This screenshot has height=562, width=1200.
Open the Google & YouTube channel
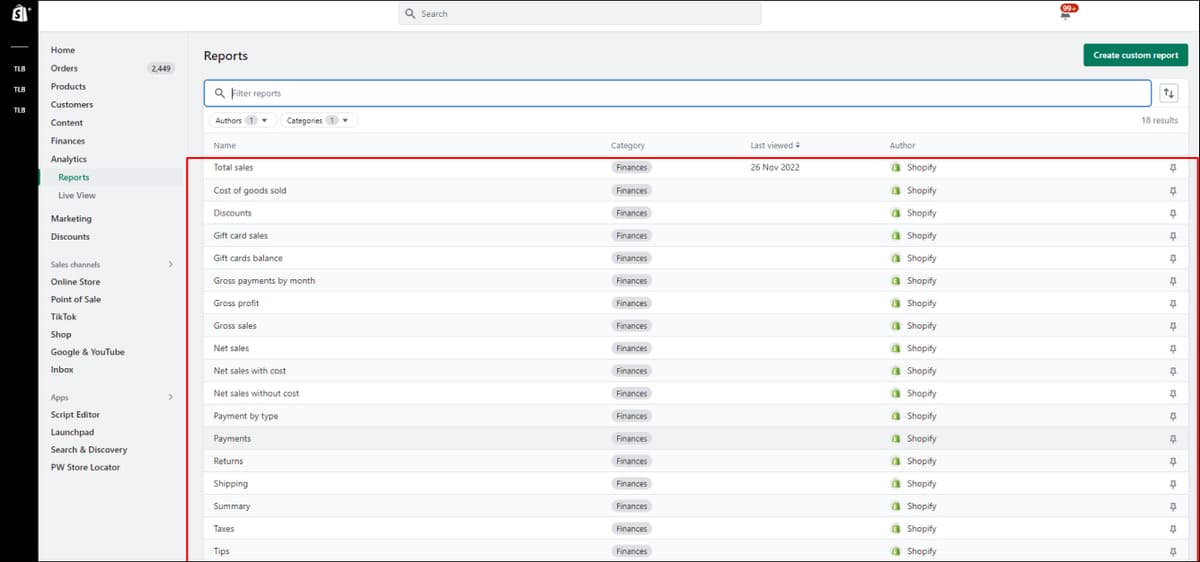pos(88,352)
